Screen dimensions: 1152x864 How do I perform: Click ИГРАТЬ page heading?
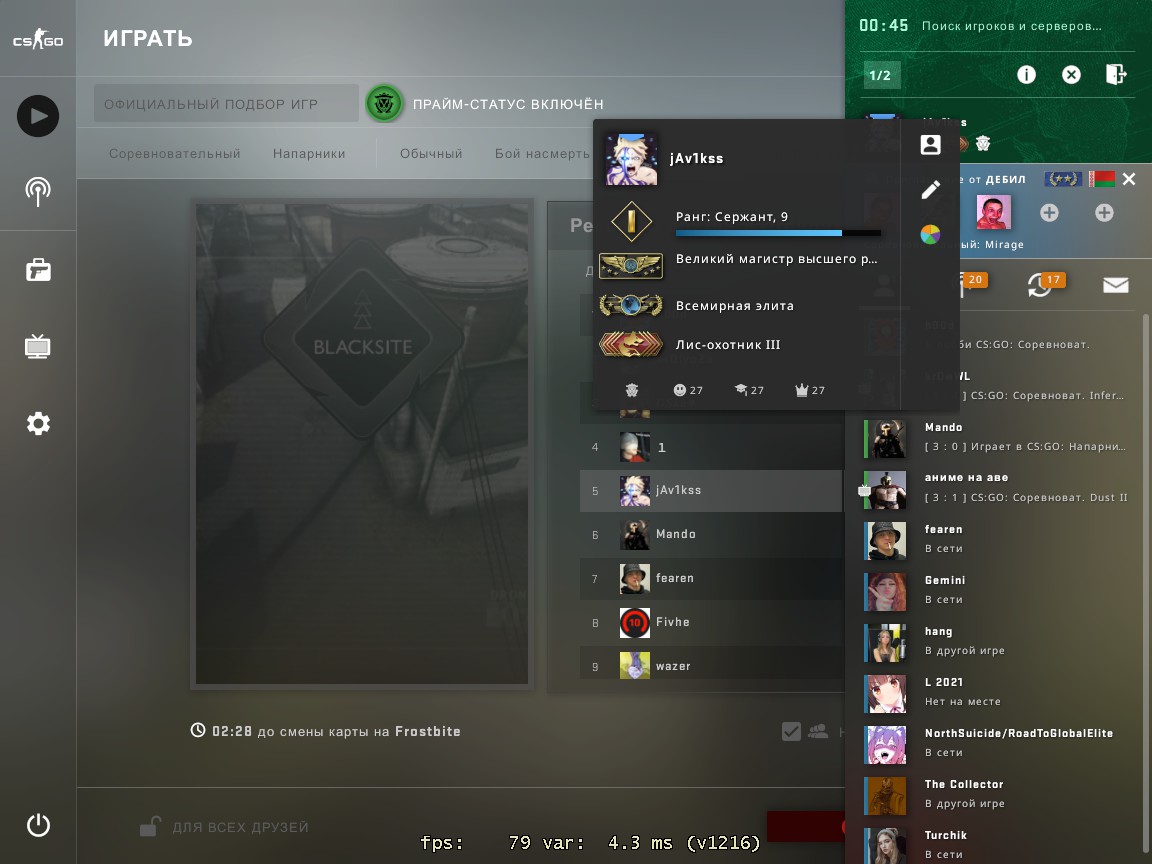pyautogui.click(x=148, y=38)
